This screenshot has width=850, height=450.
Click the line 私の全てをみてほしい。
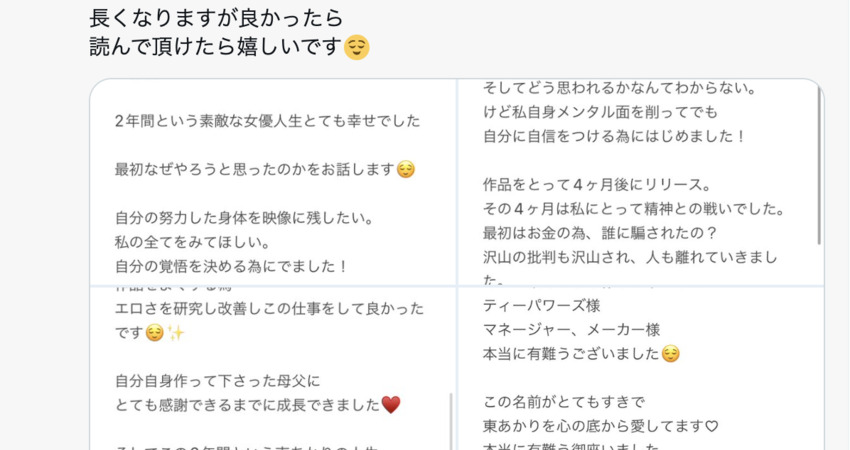192,242
